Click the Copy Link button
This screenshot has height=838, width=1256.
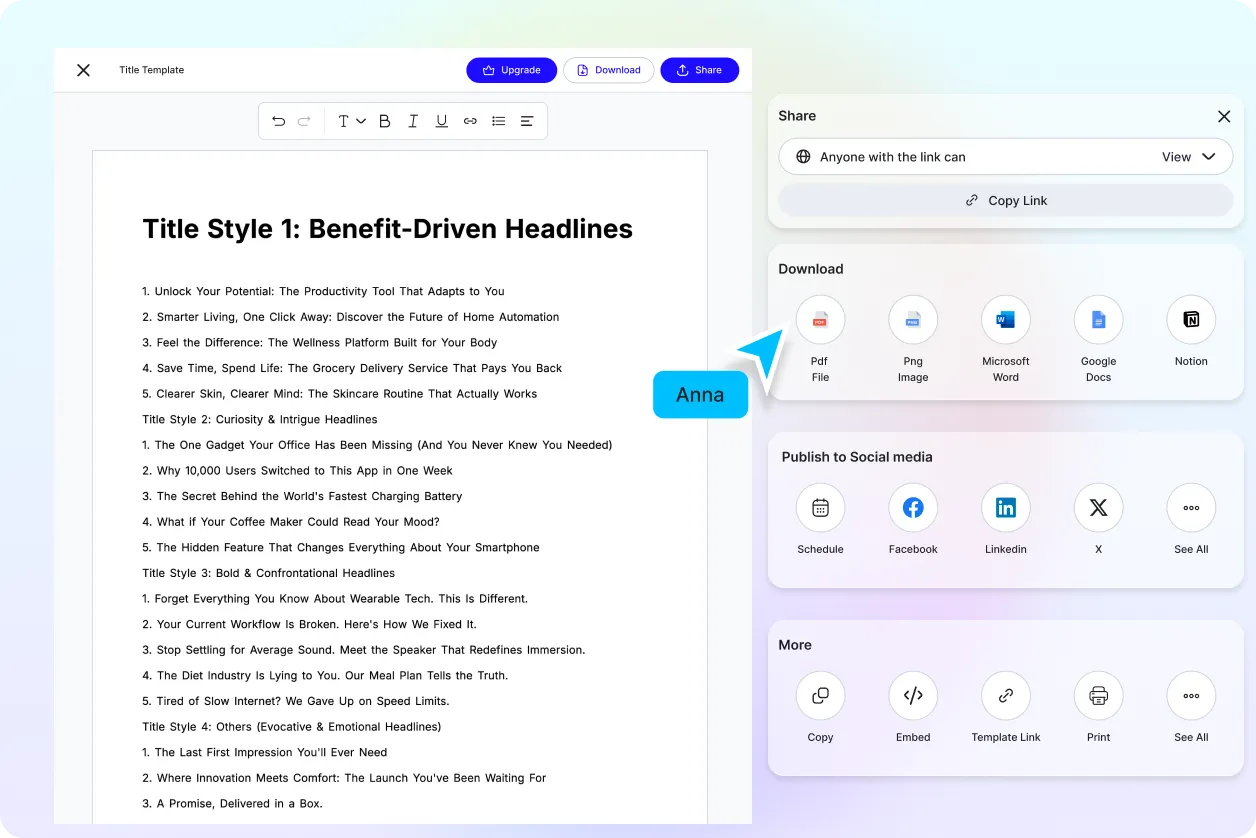point(1006,200)
